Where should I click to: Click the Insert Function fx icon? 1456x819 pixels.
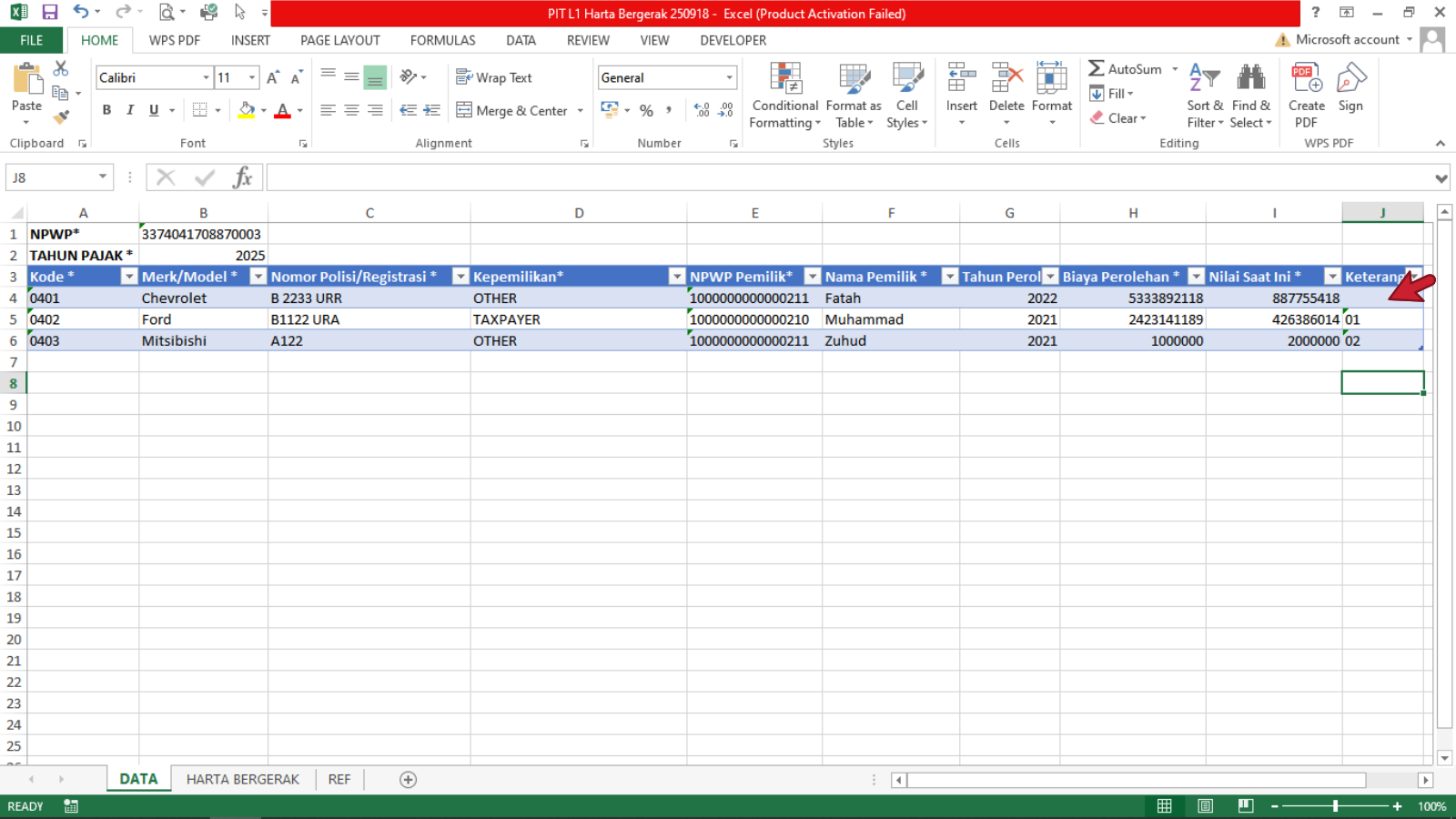point(242,177)
